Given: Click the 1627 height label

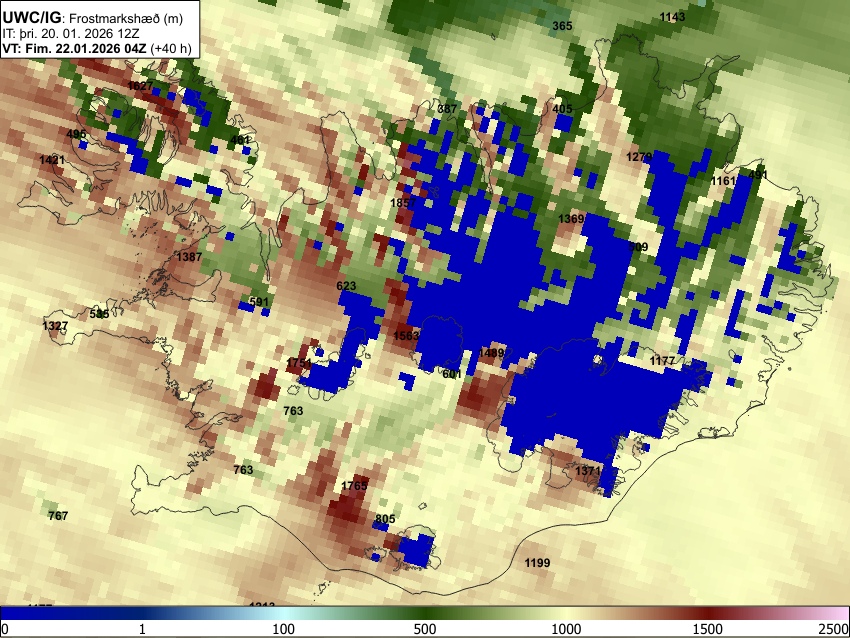Looking at the screenshot, I should pyautogui.click(x=140, y=86).
